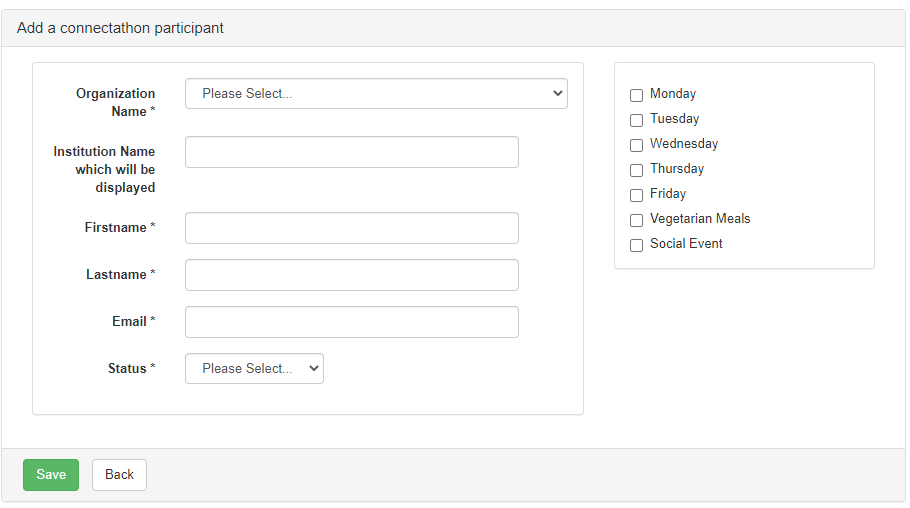Screen dimensions: 910x508
Task: Click the Back button
Action: tap(120, 475)
